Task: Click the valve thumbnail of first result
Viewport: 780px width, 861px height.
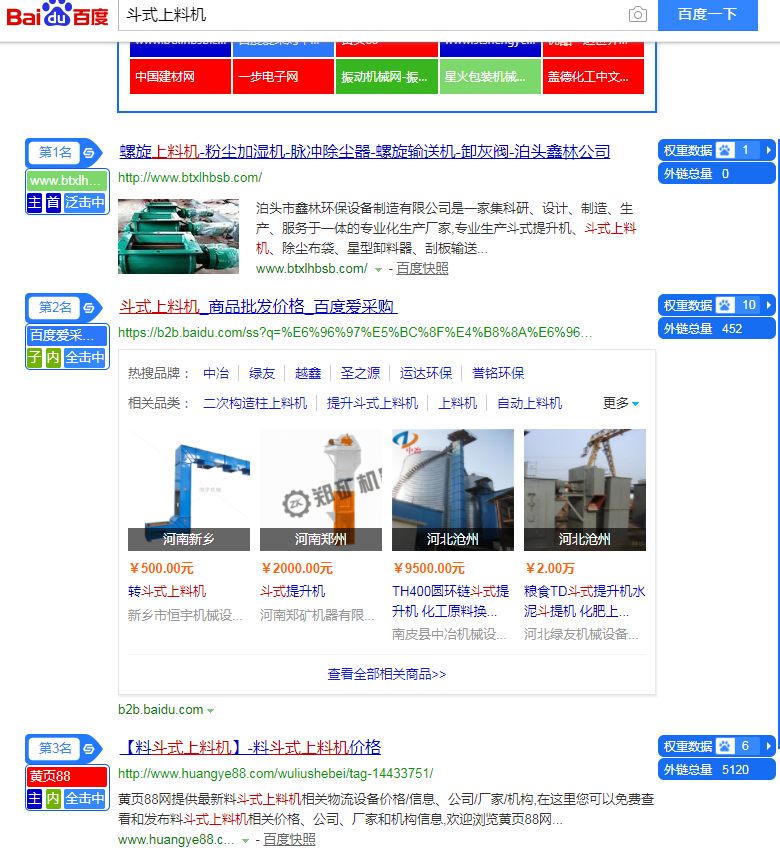Action: click(x=179, y=236)
